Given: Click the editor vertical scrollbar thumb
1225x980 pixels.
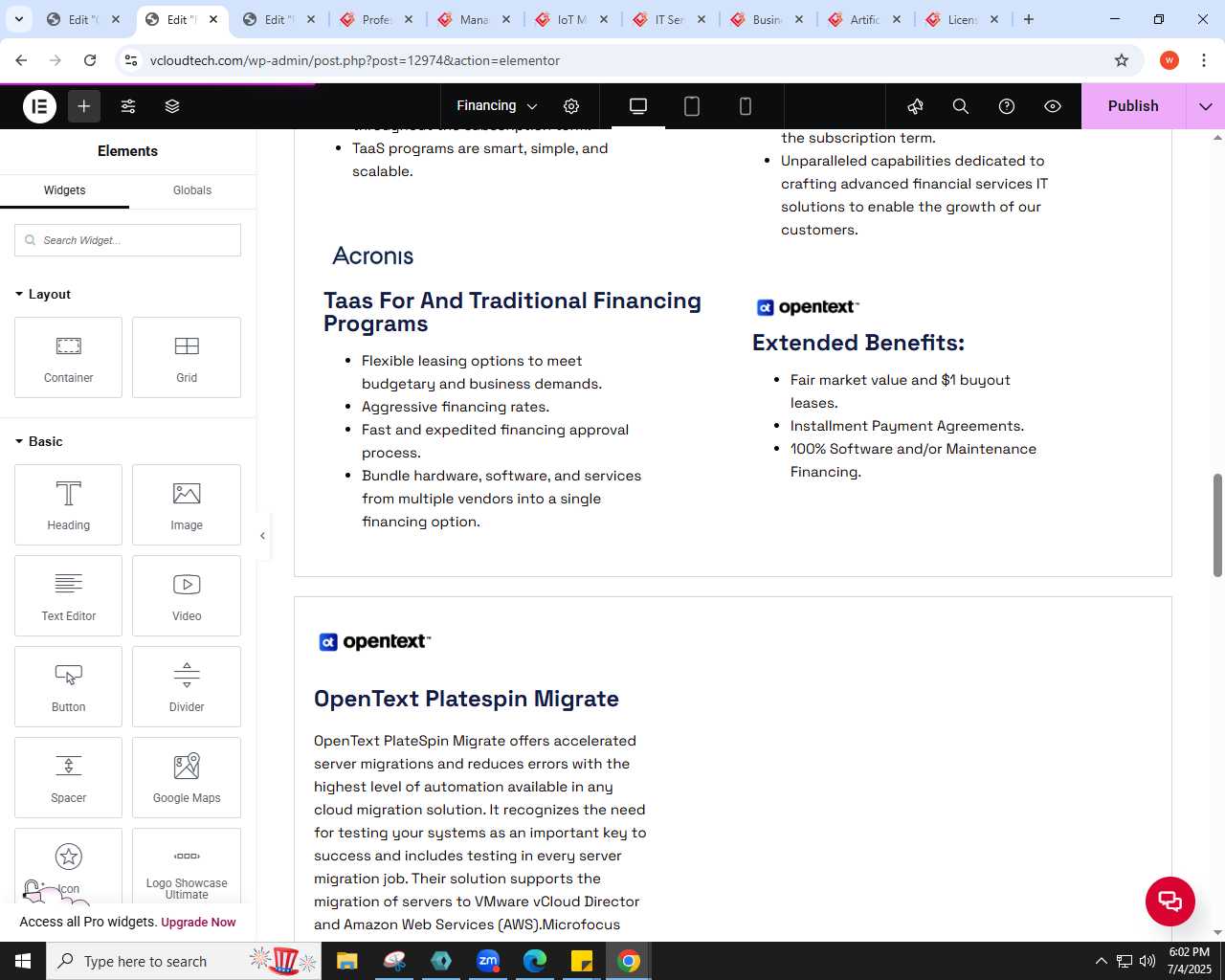Looking at the screenshot, I should pyautogui.click(x=1217, y=524).
